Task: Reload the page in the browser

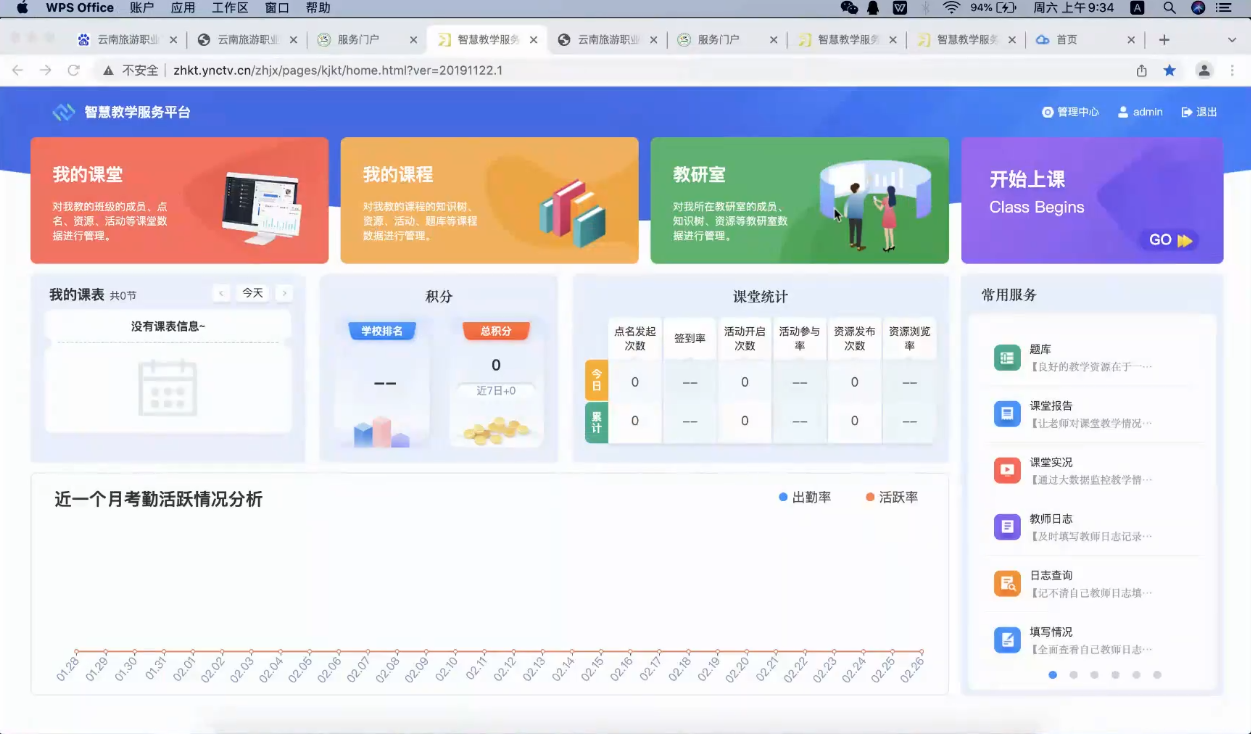Action: pos(73,70)
